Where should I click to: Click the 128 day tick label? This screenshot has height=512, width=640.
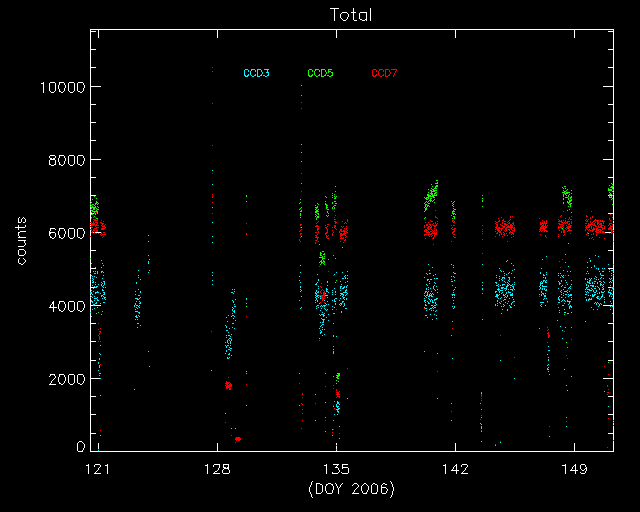[x=216, y=468]
